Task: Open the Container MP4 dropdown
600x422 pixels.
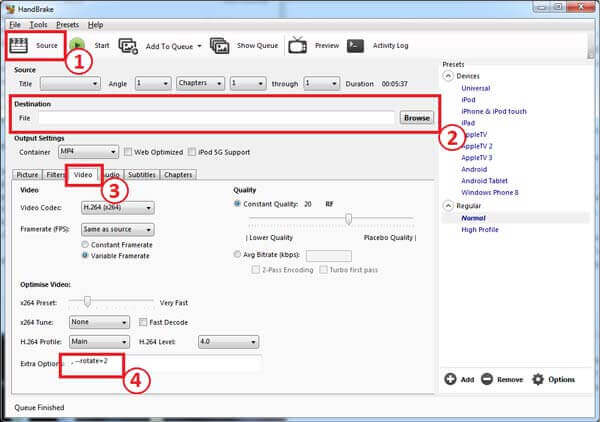Action: tap(88, 152)
